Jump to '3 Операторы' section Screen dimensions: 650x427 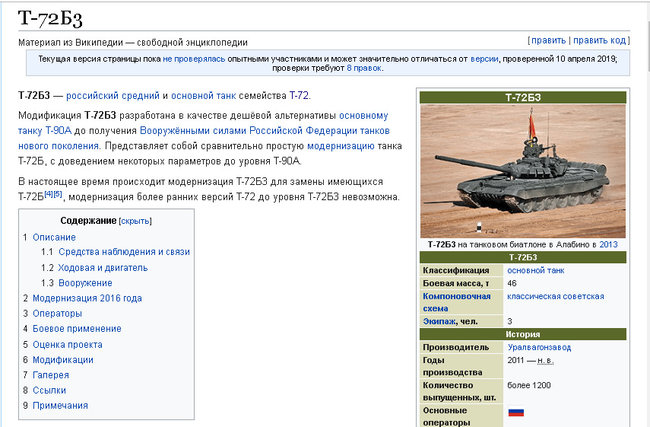(53, 313)
